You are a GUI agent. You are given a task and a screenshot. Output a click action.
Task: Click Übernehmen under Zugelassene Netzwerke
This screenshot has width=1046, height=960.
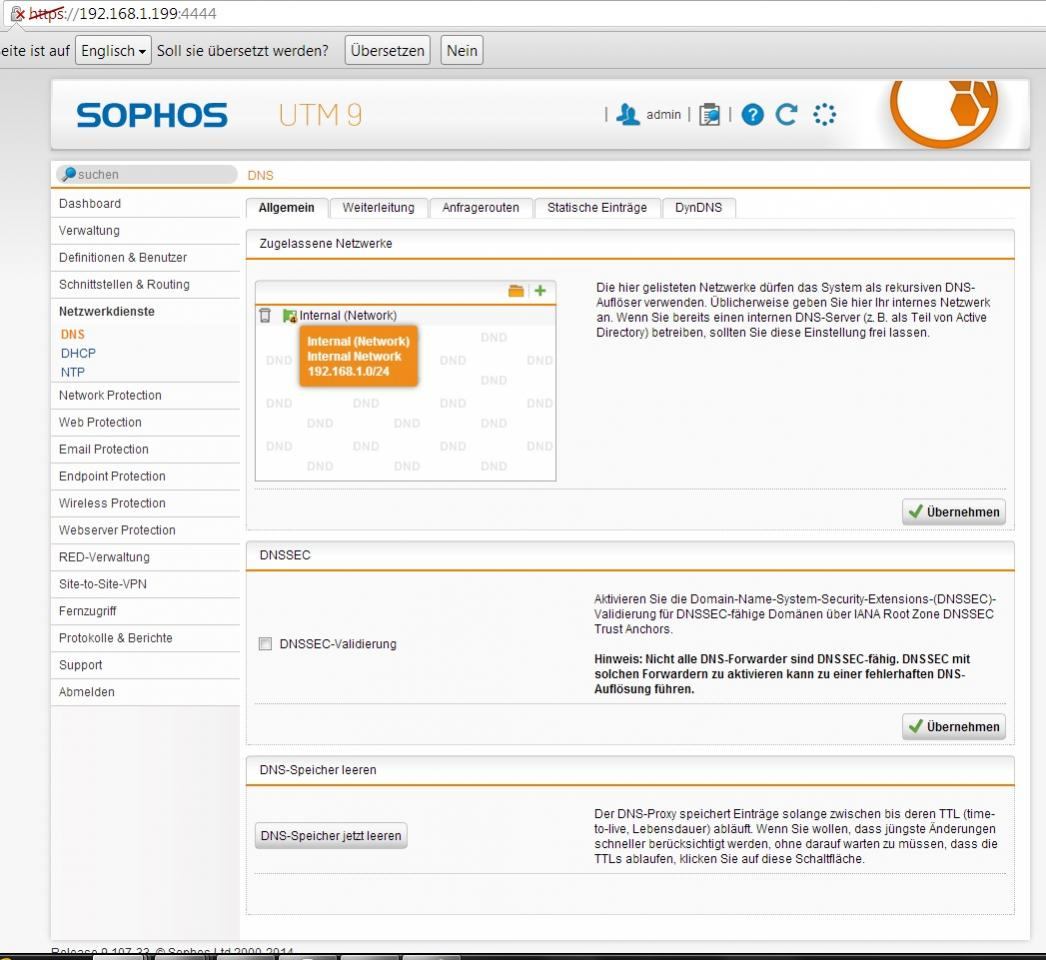point(954,512)
